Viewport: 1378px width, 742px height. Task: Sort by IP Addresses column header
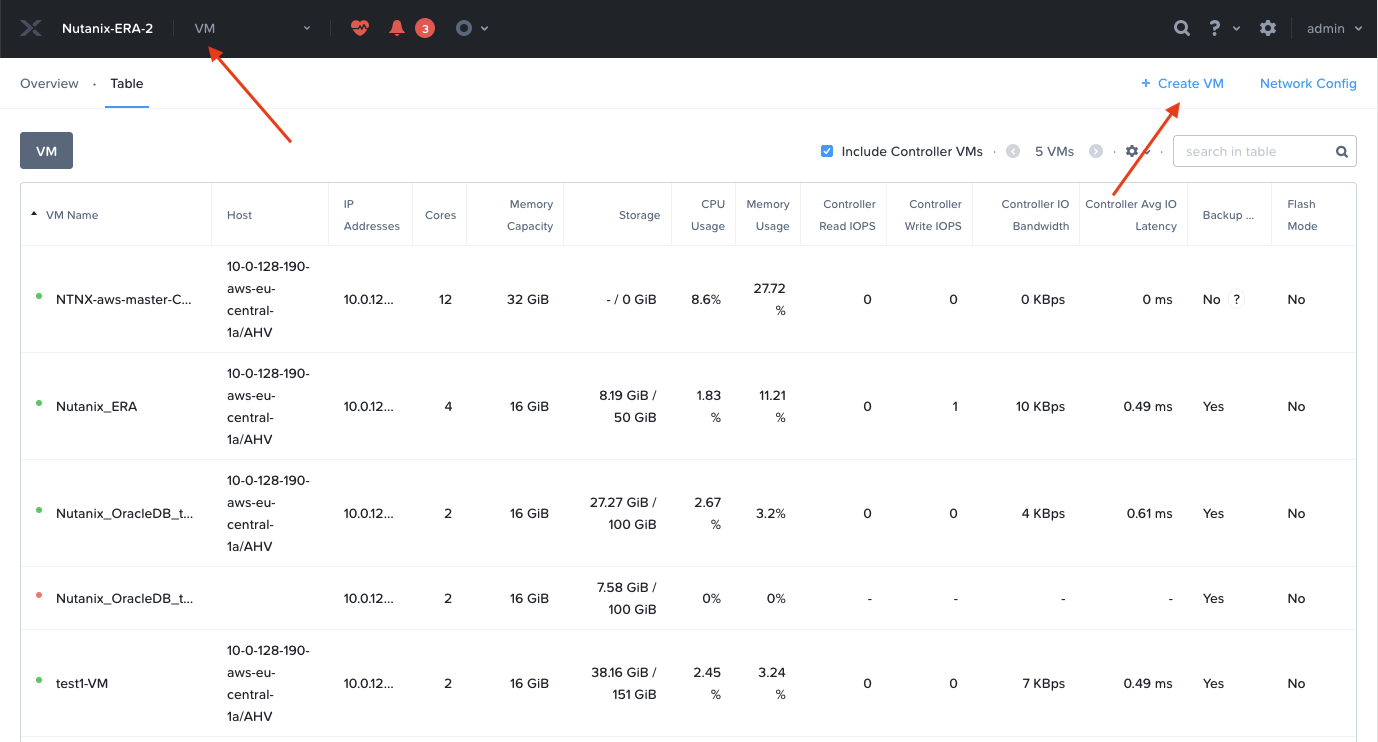(372, 215)
